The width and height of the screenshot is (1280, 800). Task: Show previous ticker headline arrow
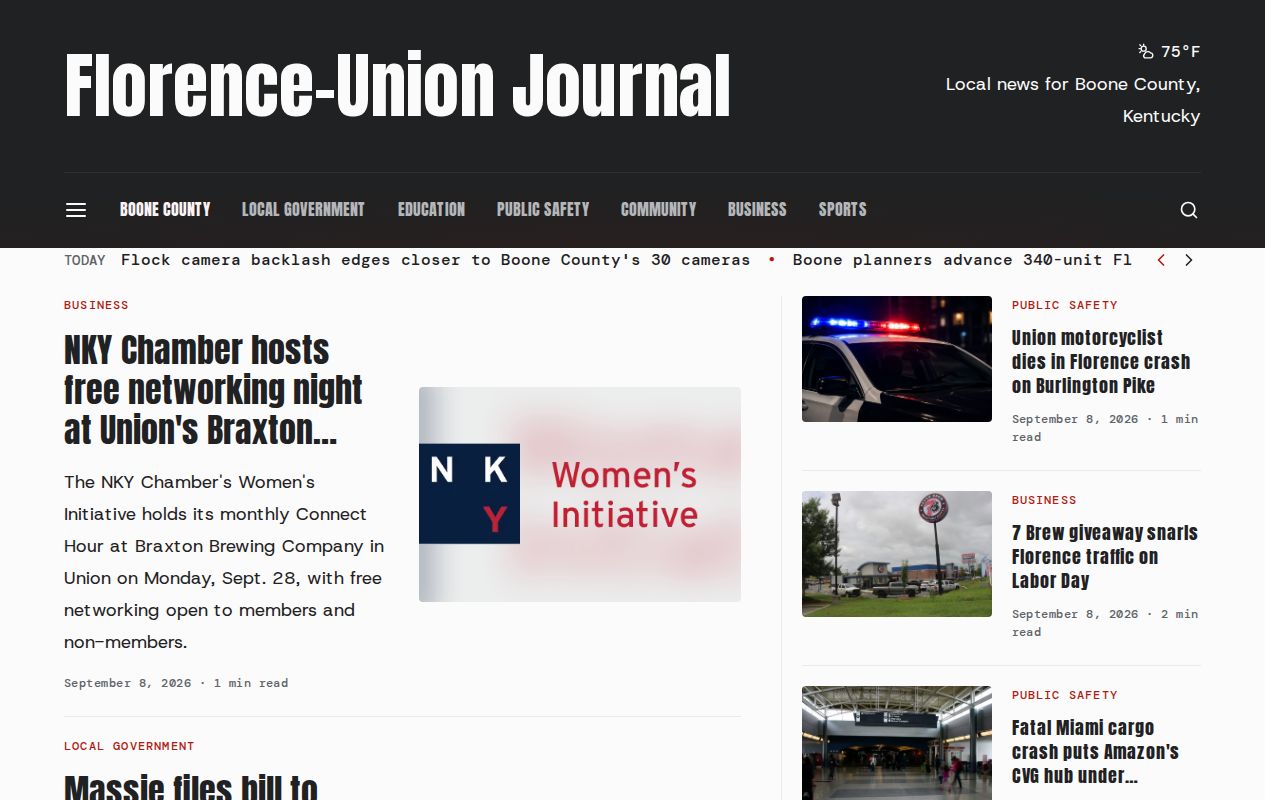[1161, 260]
